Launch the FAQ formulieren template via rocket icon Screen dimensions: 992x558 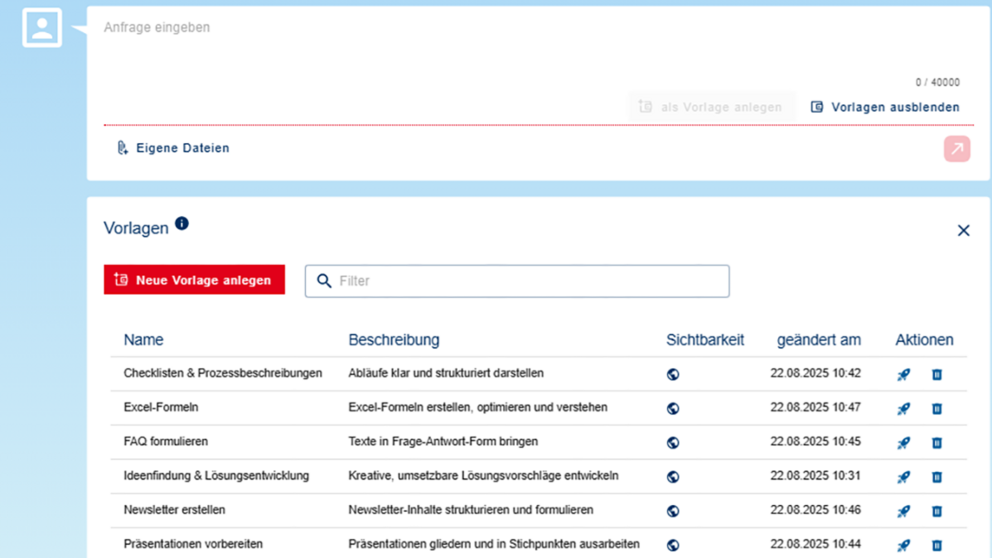(903, 443)
